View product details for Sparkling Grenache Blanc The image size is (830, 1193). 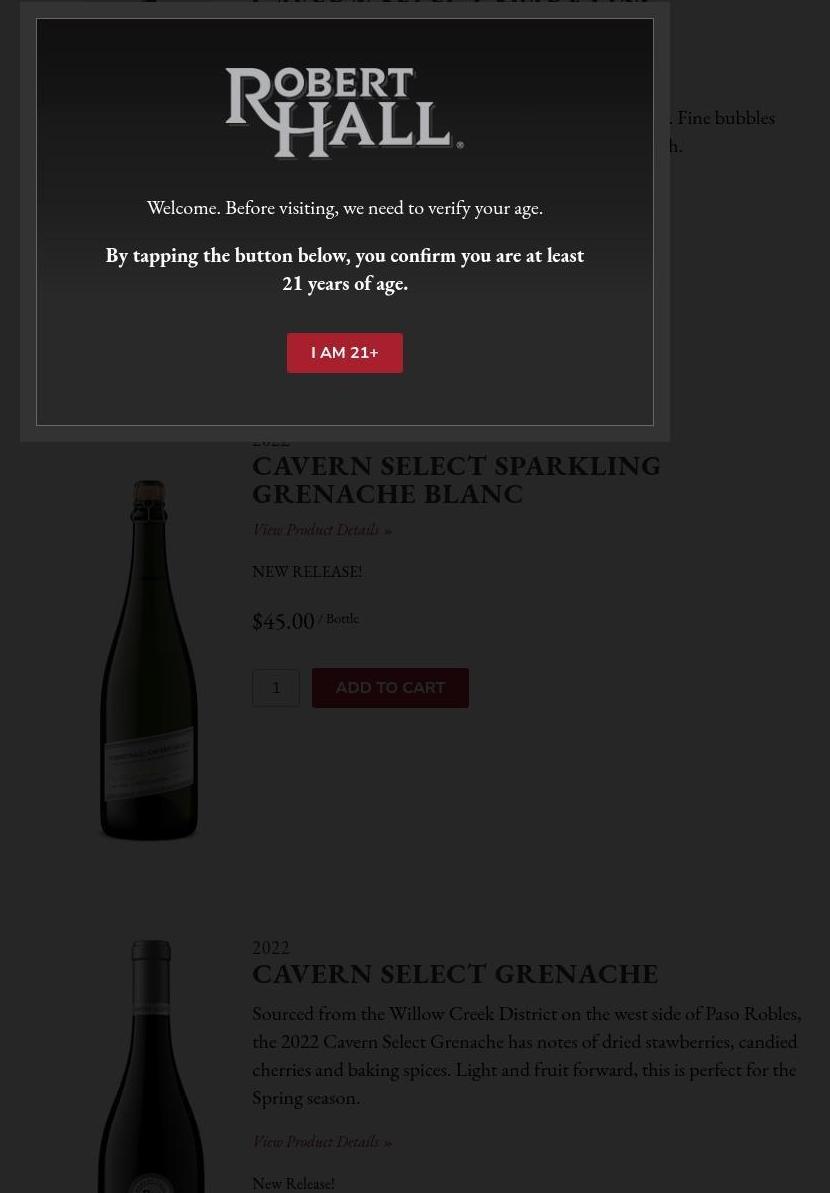(x=322, y=530)
